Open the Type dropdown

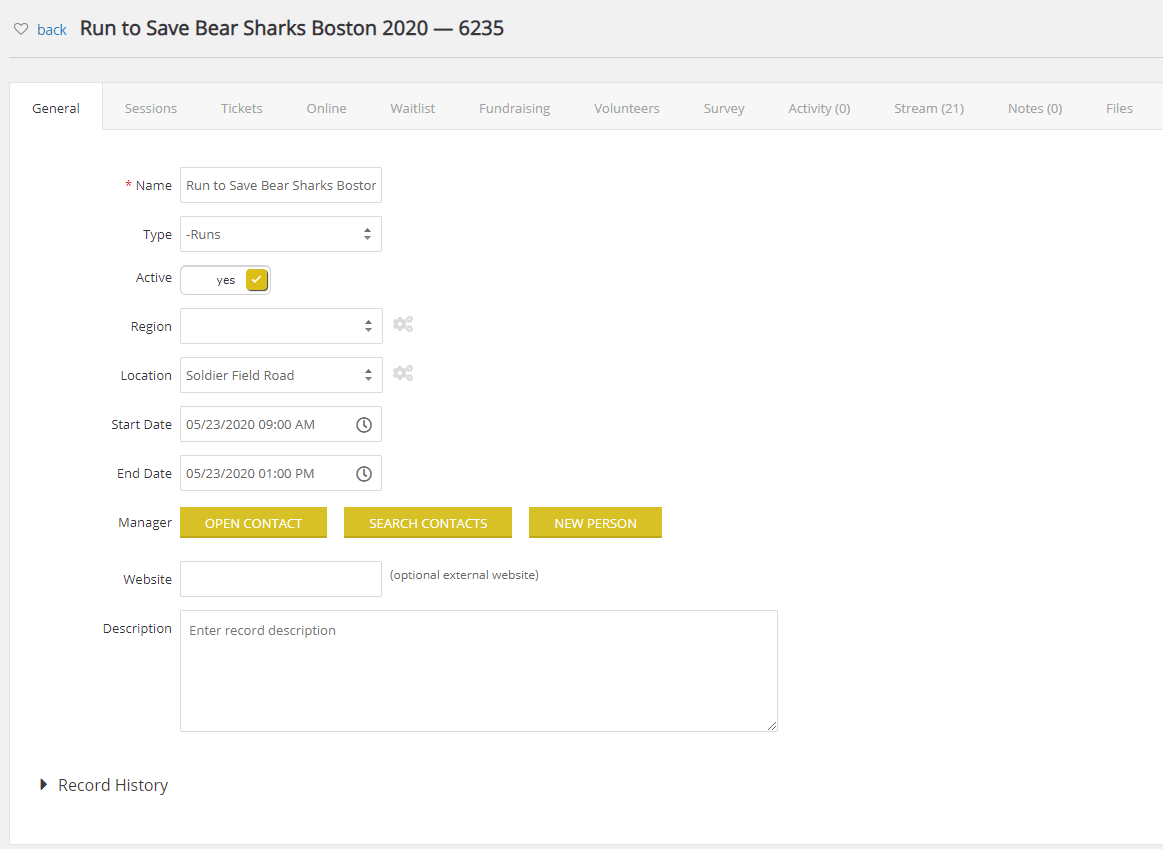(281, 234)
